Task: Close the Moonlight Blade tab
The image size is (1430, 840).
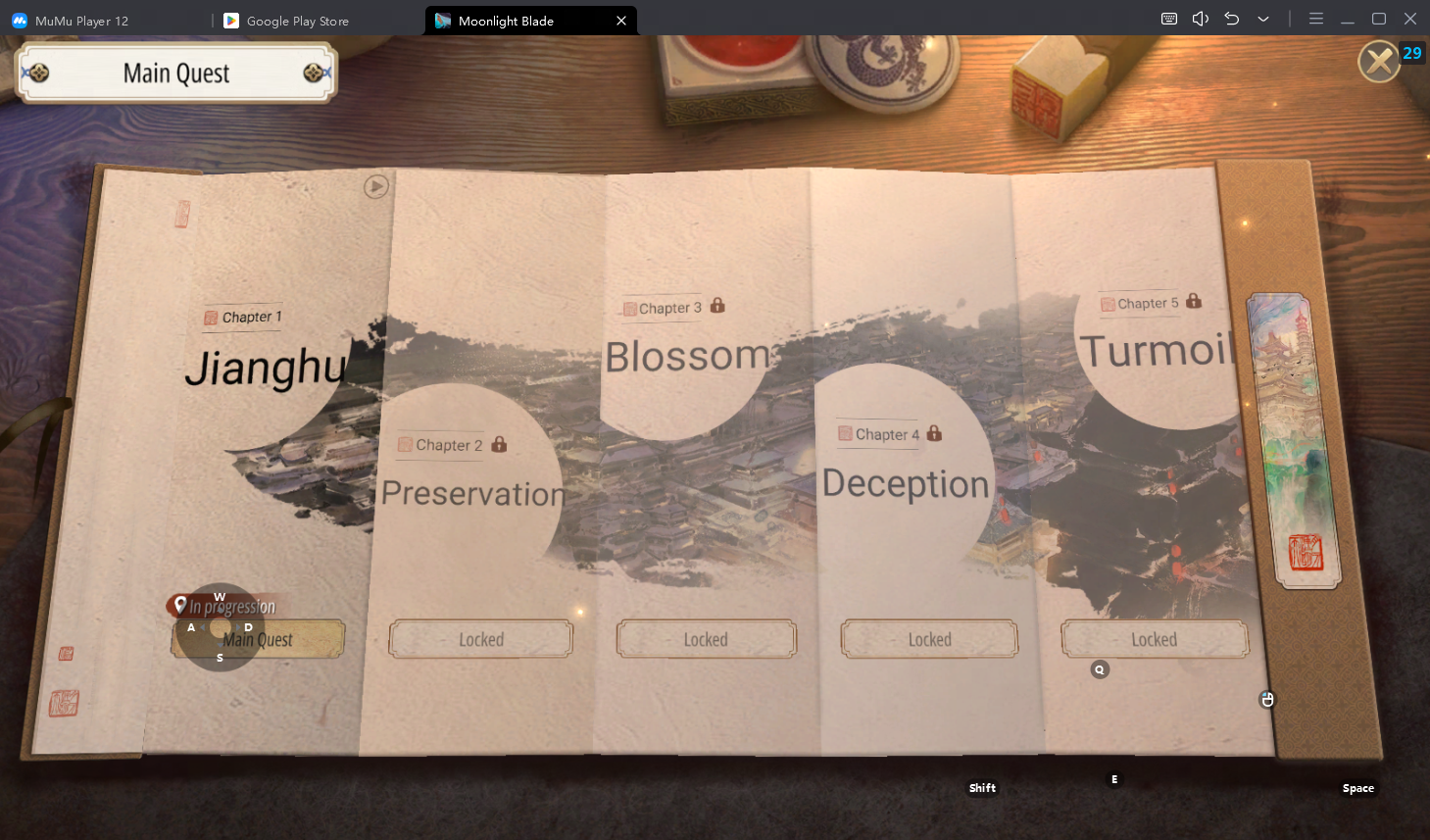Action: [621, 21]
